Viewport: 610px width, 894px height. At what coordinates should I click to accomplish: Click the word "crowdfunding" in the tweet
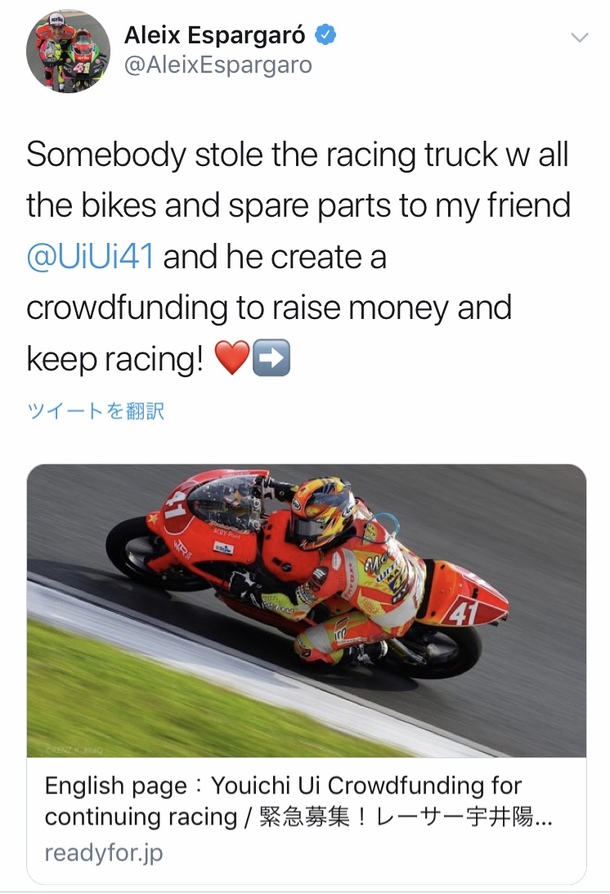tap(127, 308)
